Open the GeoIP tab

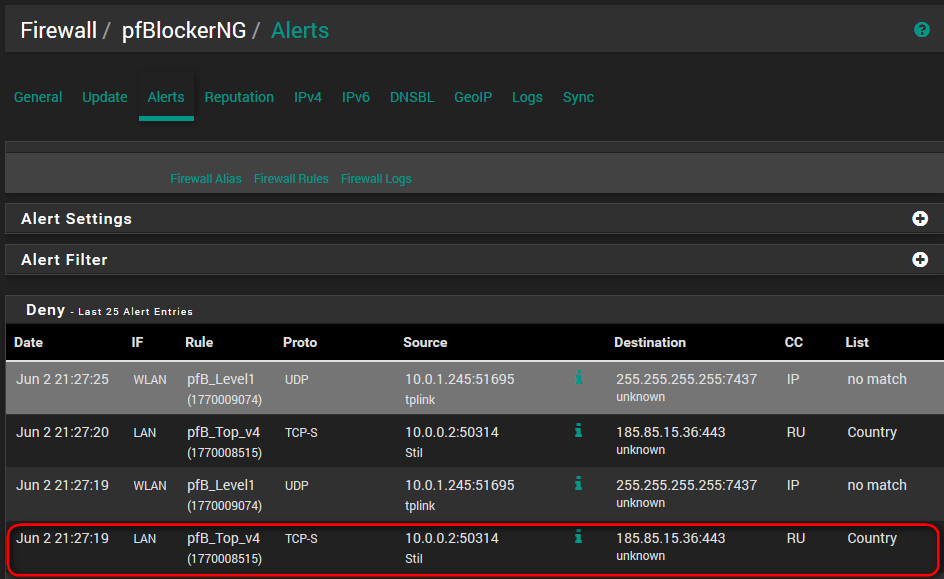[x=473, y=97]
